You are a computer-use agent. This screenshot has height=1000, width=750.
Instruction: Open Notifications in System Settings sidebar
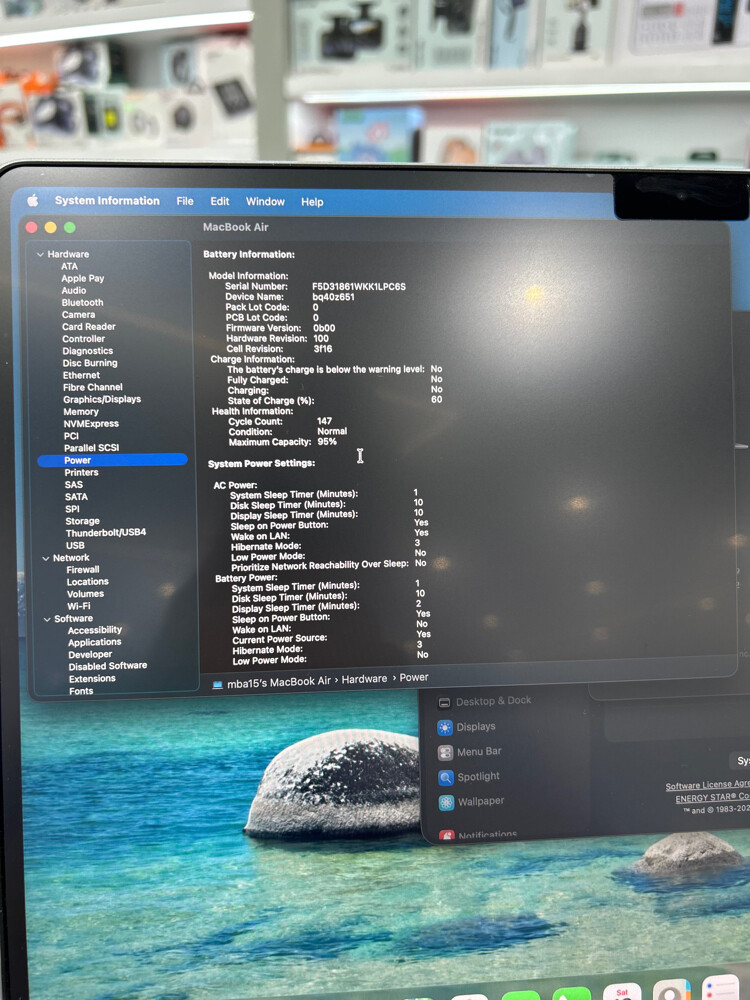[x=478, y=834]
